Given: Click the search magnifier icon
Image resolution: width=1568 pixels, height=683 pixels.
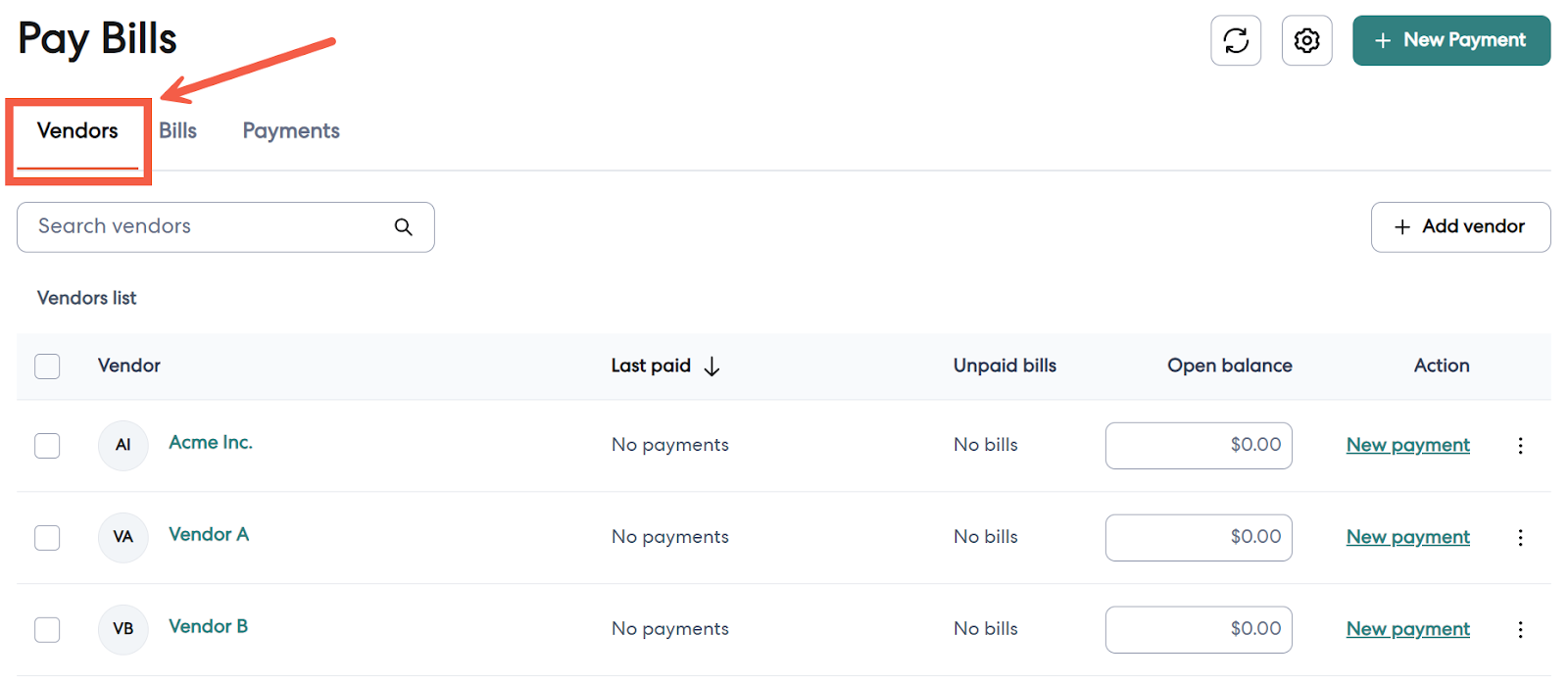Looking at the screenshot, I should point(403,226).
